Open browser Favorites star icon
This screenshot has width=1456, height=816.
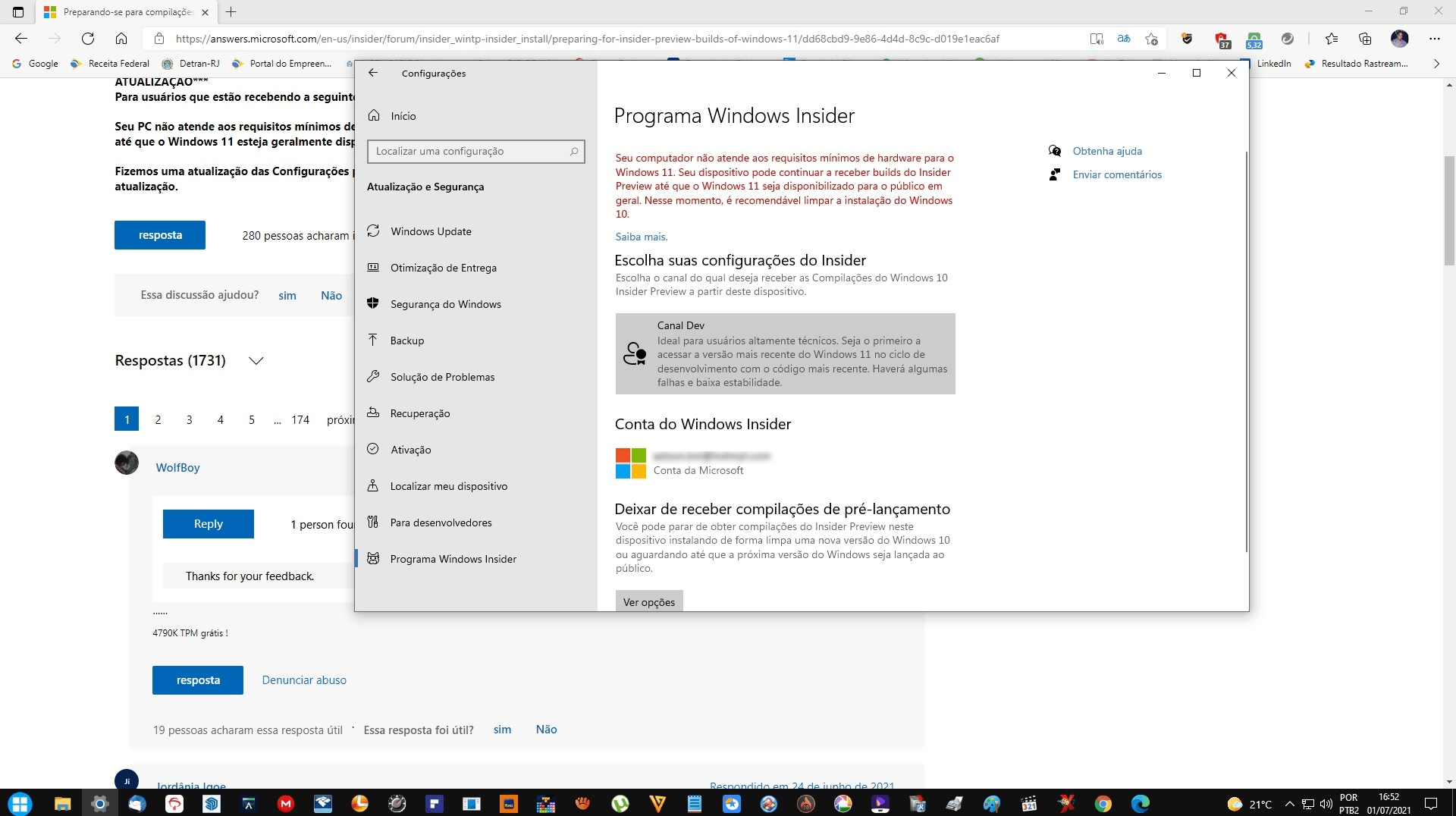[x=1331, y=39]
